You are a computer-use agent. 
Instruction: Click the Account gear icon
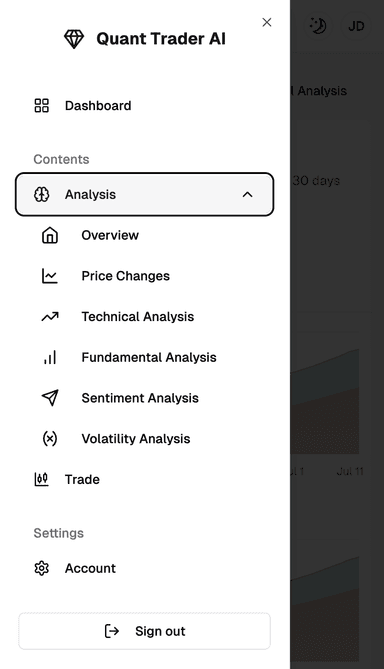point(41,568)
